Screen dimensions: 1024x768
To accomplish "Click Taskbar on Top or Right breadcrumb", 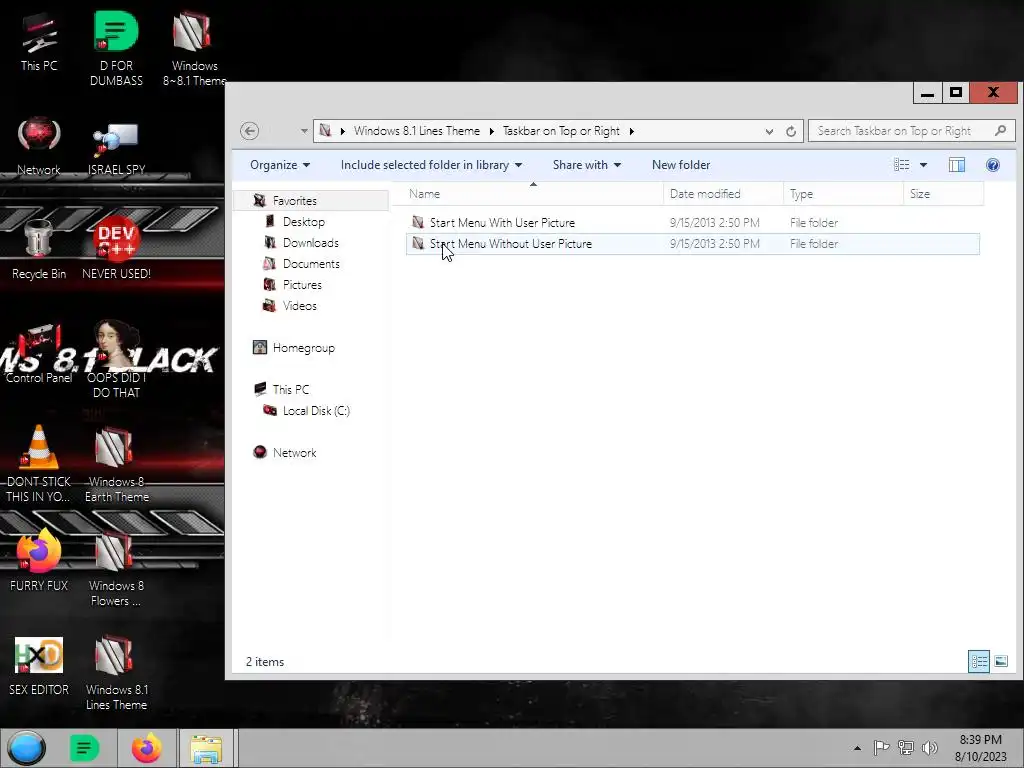I will [561, 131].
